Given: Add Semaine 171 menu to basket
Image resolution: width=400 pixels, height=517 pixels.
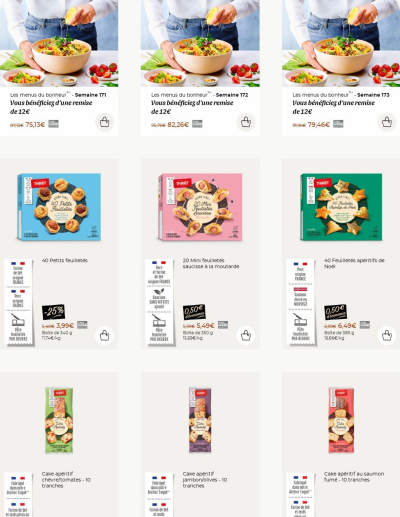Looking at the screenshot, I should [104, 122].
